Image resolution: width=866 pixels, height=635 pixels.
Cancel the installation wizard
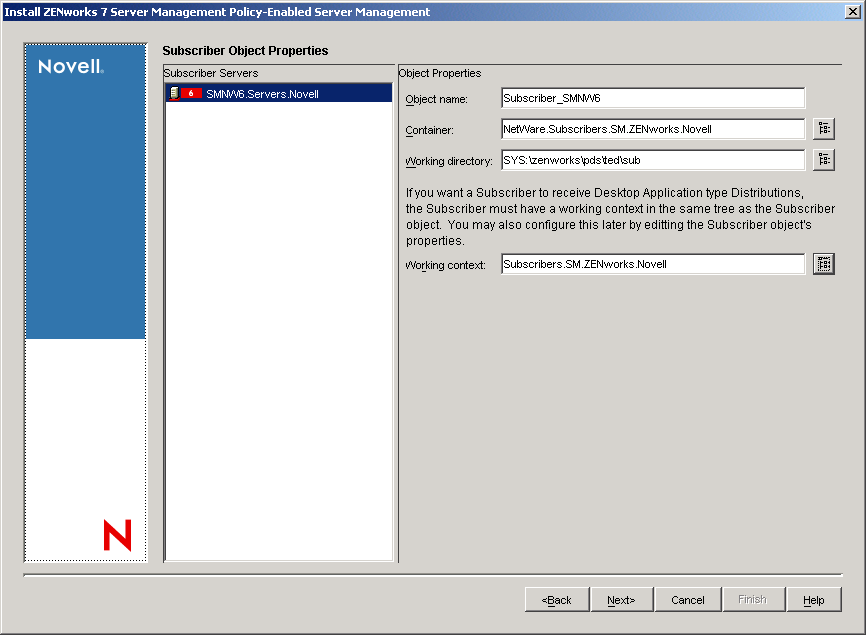(x=688, y=600)
